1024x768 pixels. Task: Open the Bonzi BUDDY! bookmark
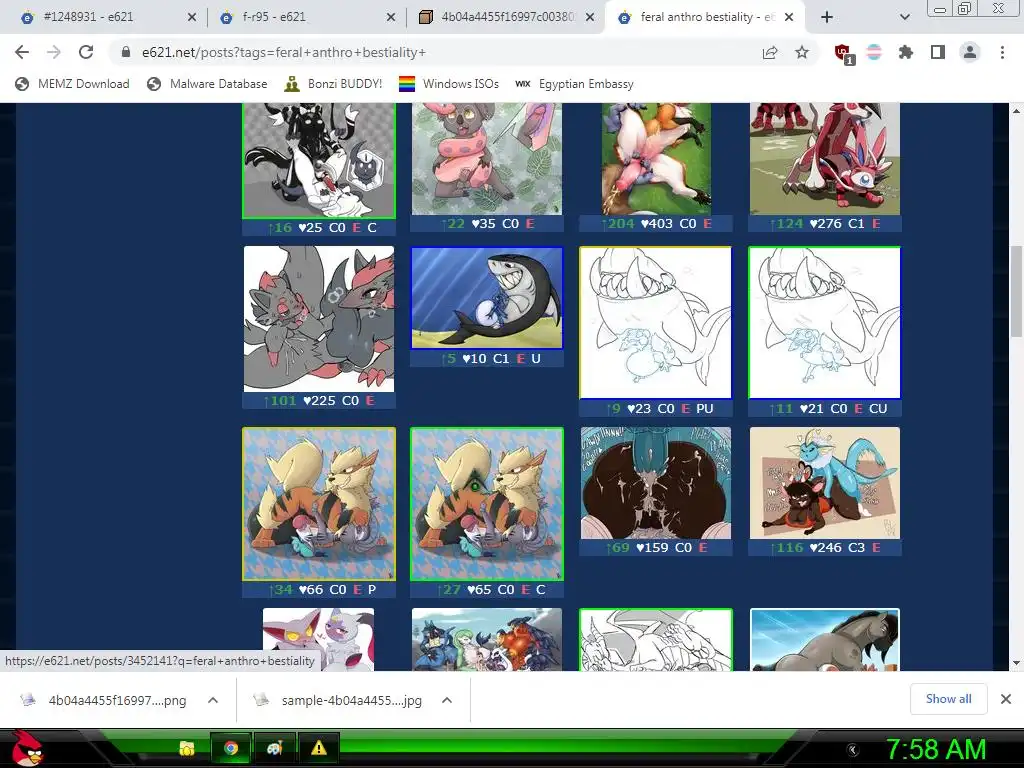point(333,84)
